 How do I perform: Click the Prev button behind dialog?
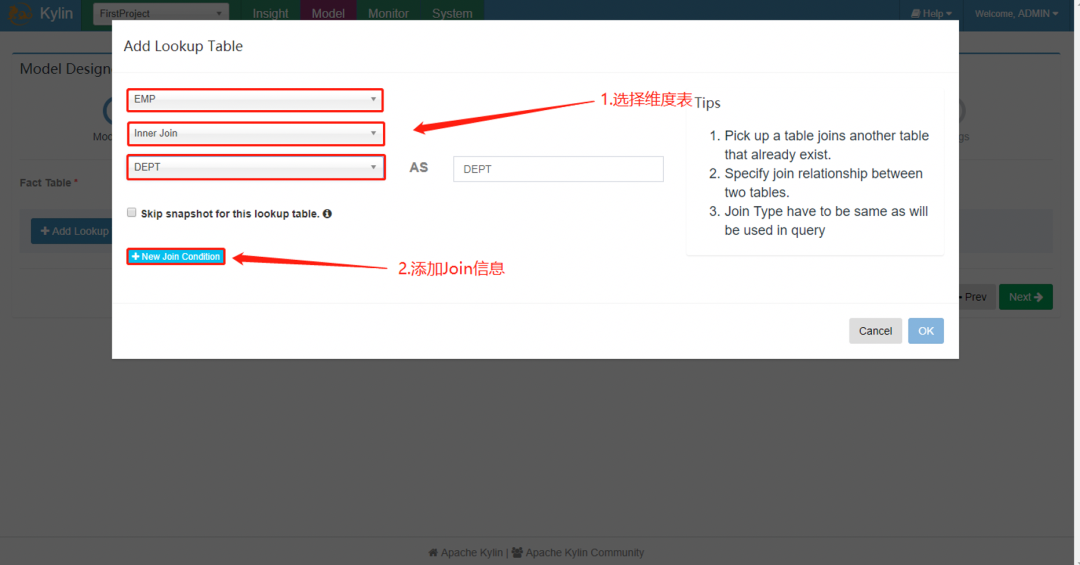976,297
